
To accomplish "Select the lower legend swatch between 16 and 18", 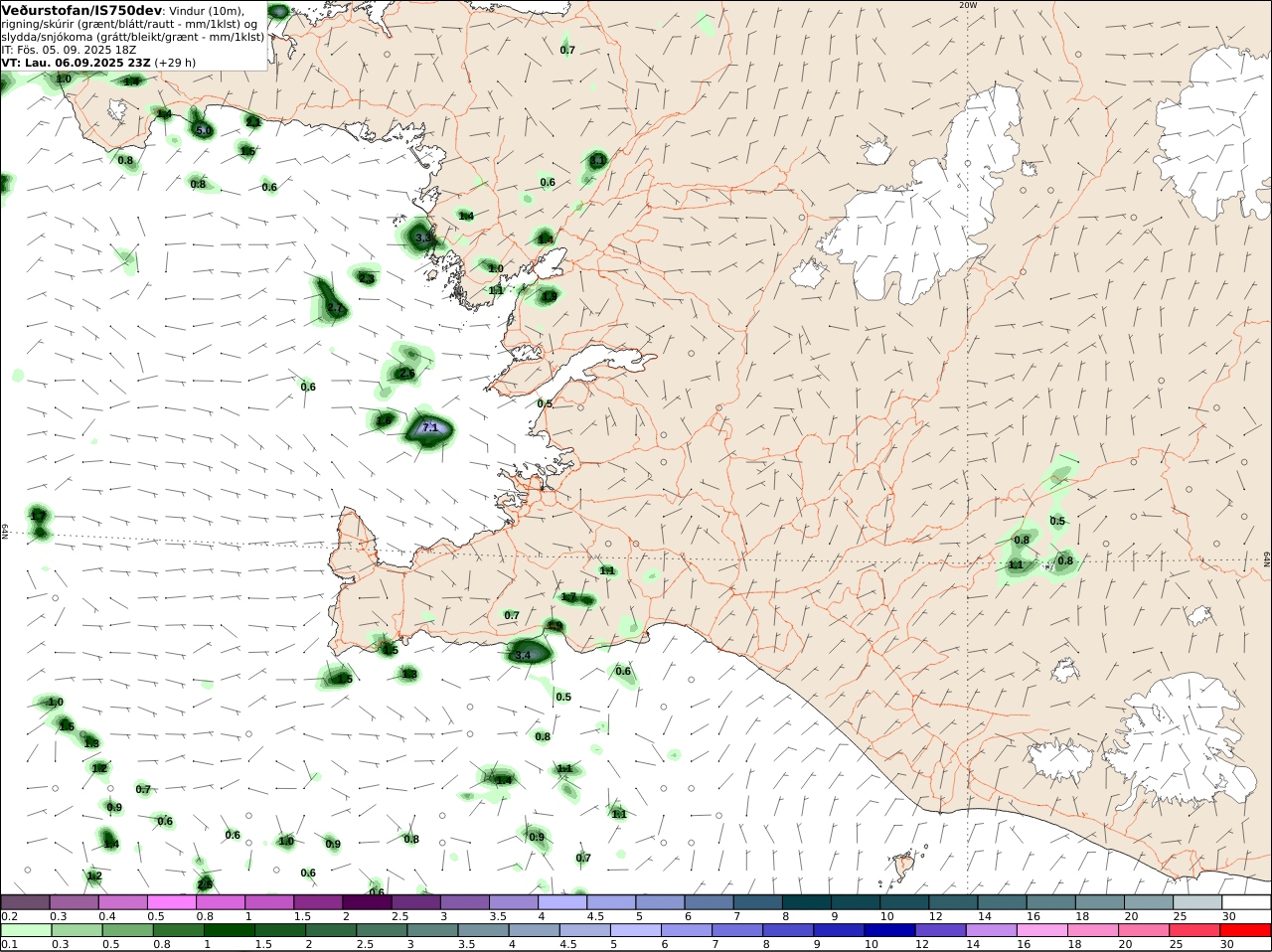I will [1041, 930].
